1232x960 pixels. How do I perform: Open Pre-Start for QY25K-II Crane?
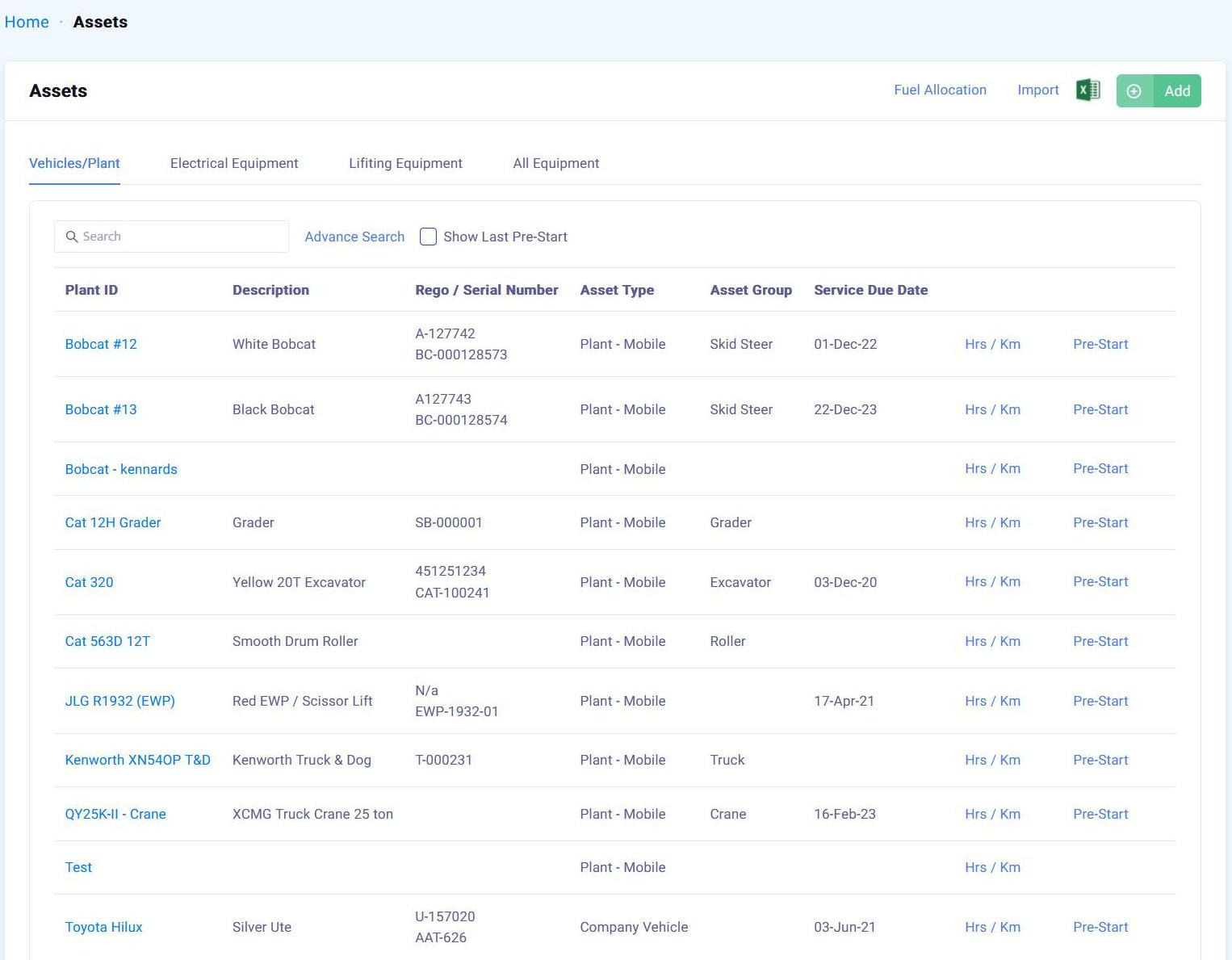click(x=1100, y=814)
